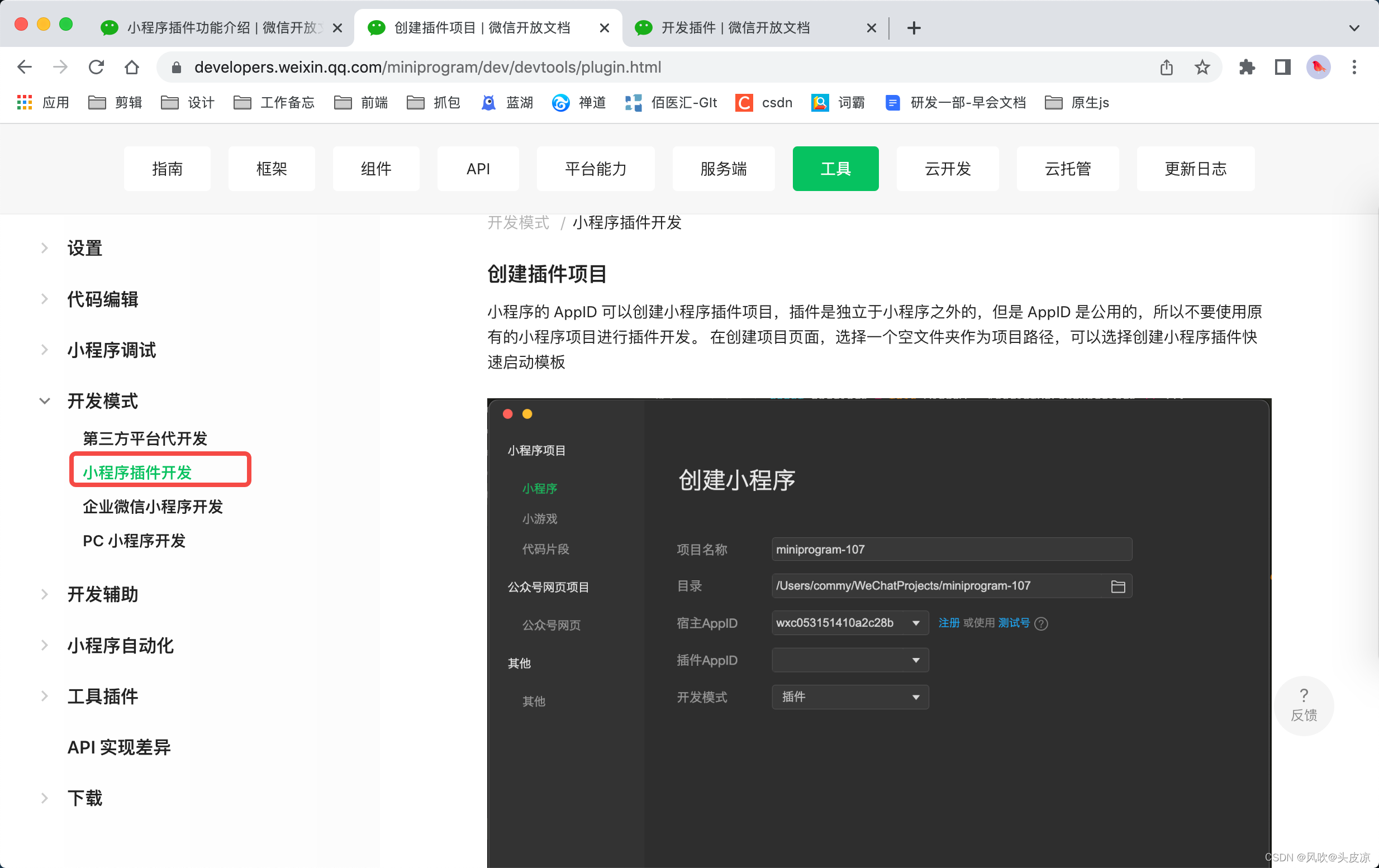Click the share page icon
Screen dimensions: 1379x868
[x=1167, y=67]
